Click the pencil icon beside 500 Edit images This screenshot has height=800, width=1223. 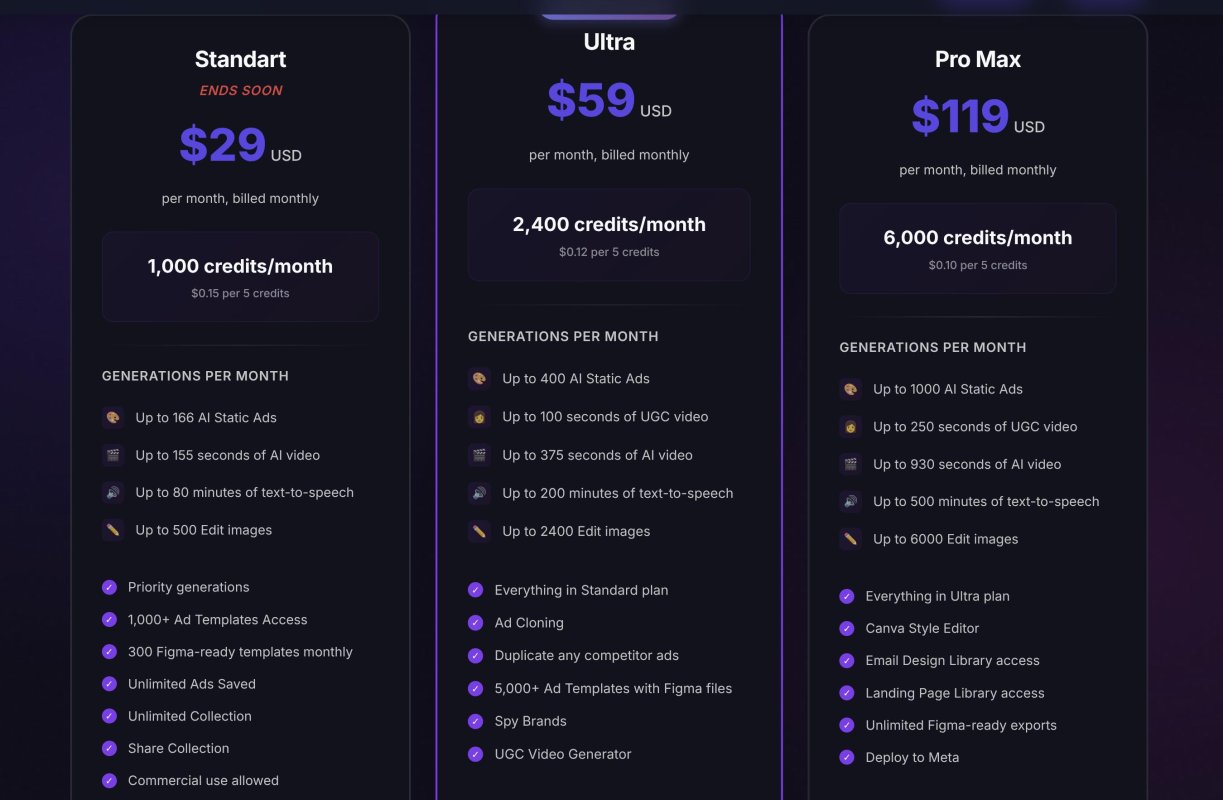(113, 530)
